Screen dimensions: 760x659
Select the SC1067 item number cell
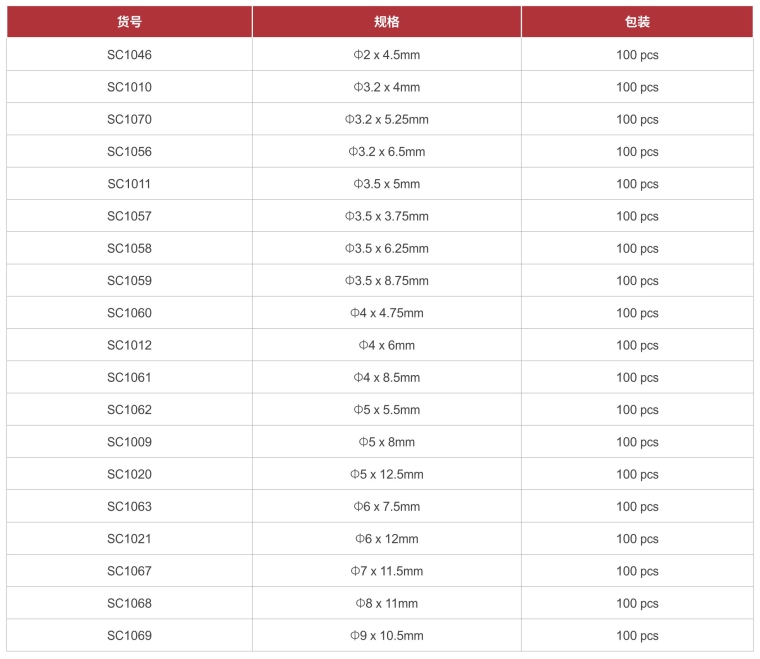click(x=129, y=571)
